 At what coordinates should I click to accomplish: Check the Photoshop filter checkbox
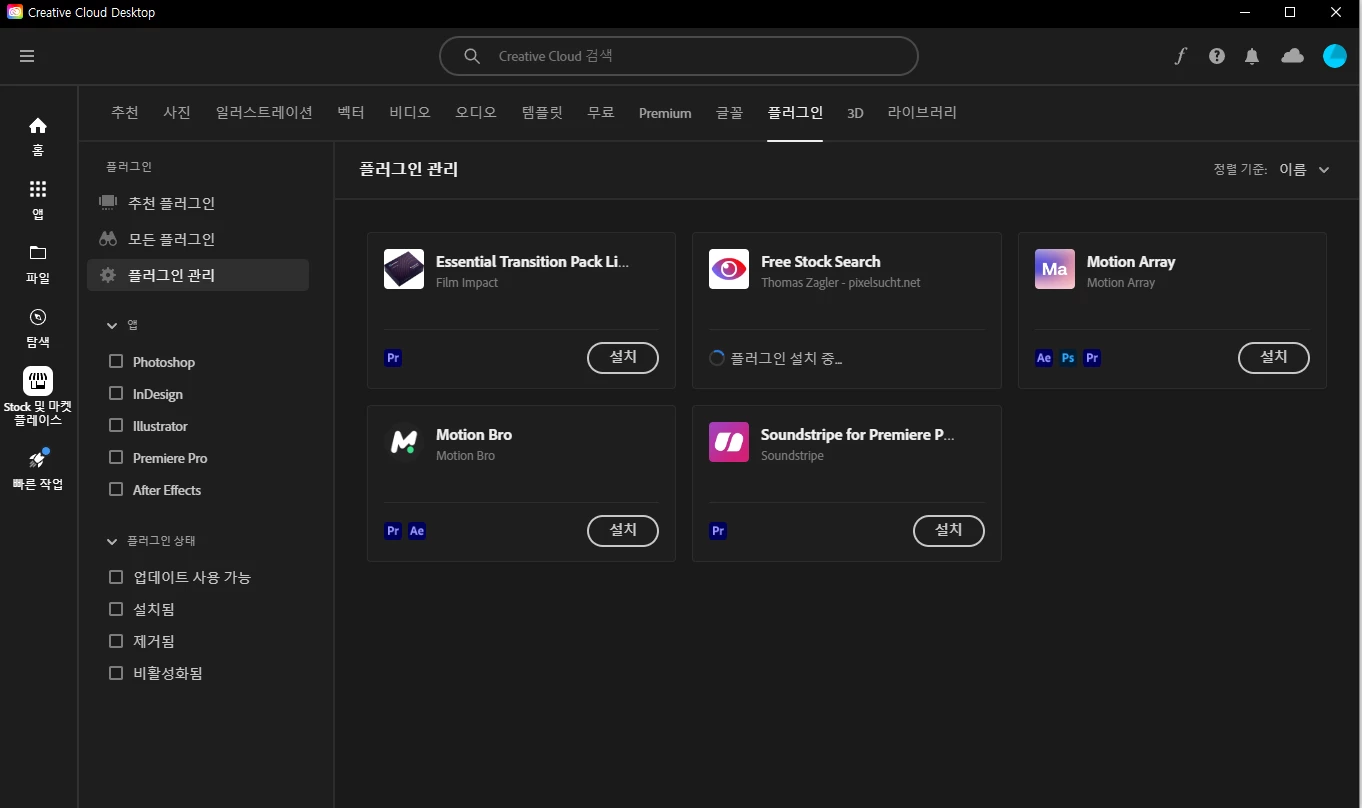[116, 362]
